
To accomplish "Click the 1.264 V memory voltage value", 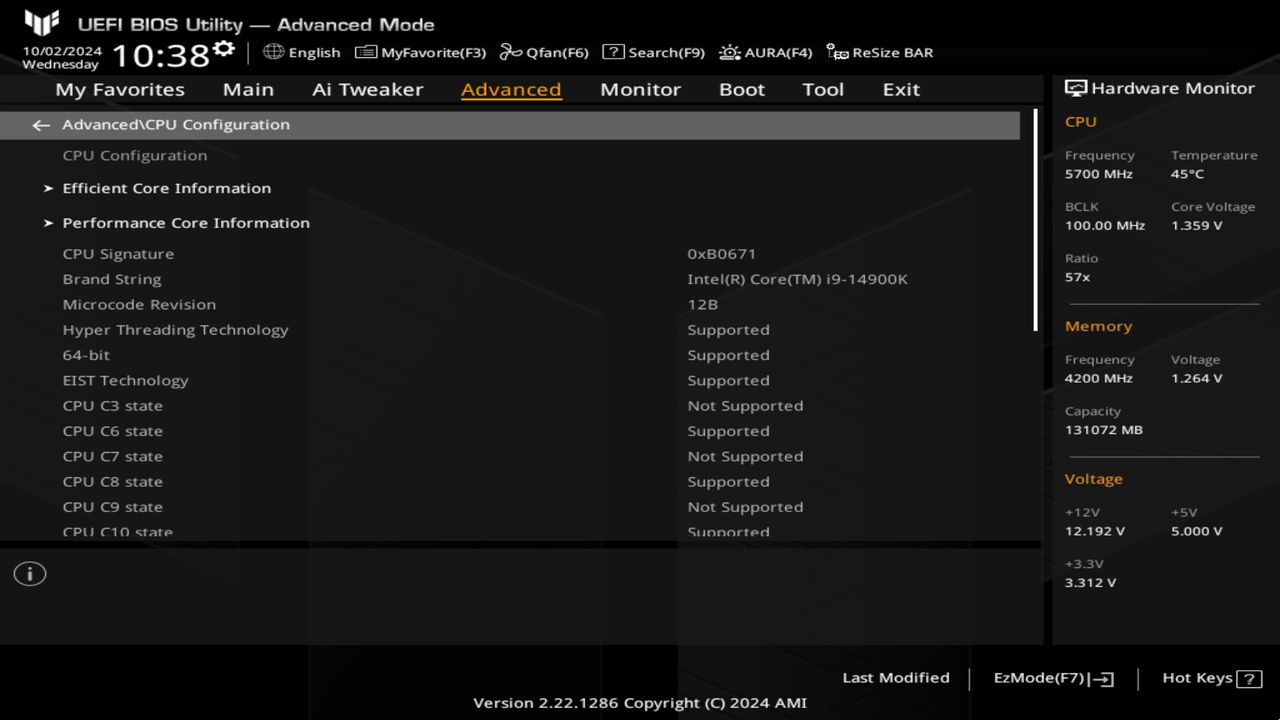I will [x=1196, y=379].
